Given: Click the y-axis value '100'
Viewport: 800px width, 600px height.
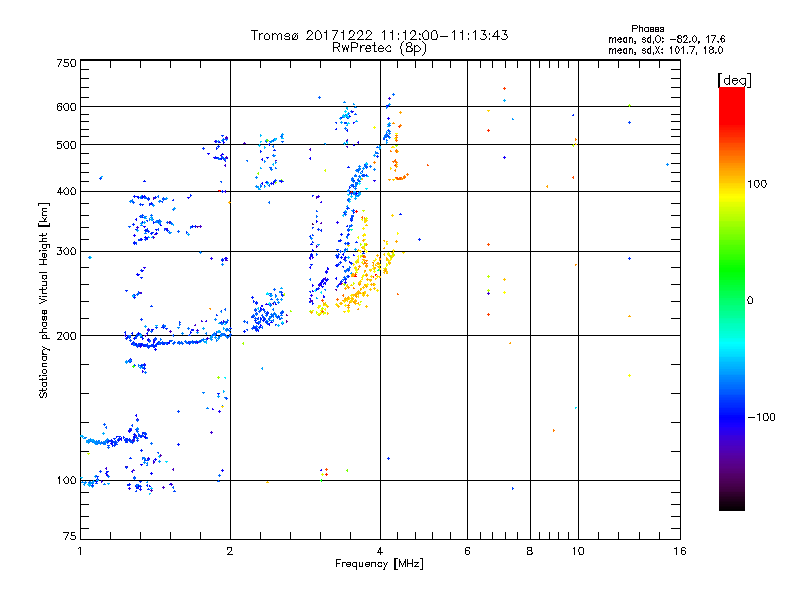Looking at the screenshot, I should [x=66, y=480].
